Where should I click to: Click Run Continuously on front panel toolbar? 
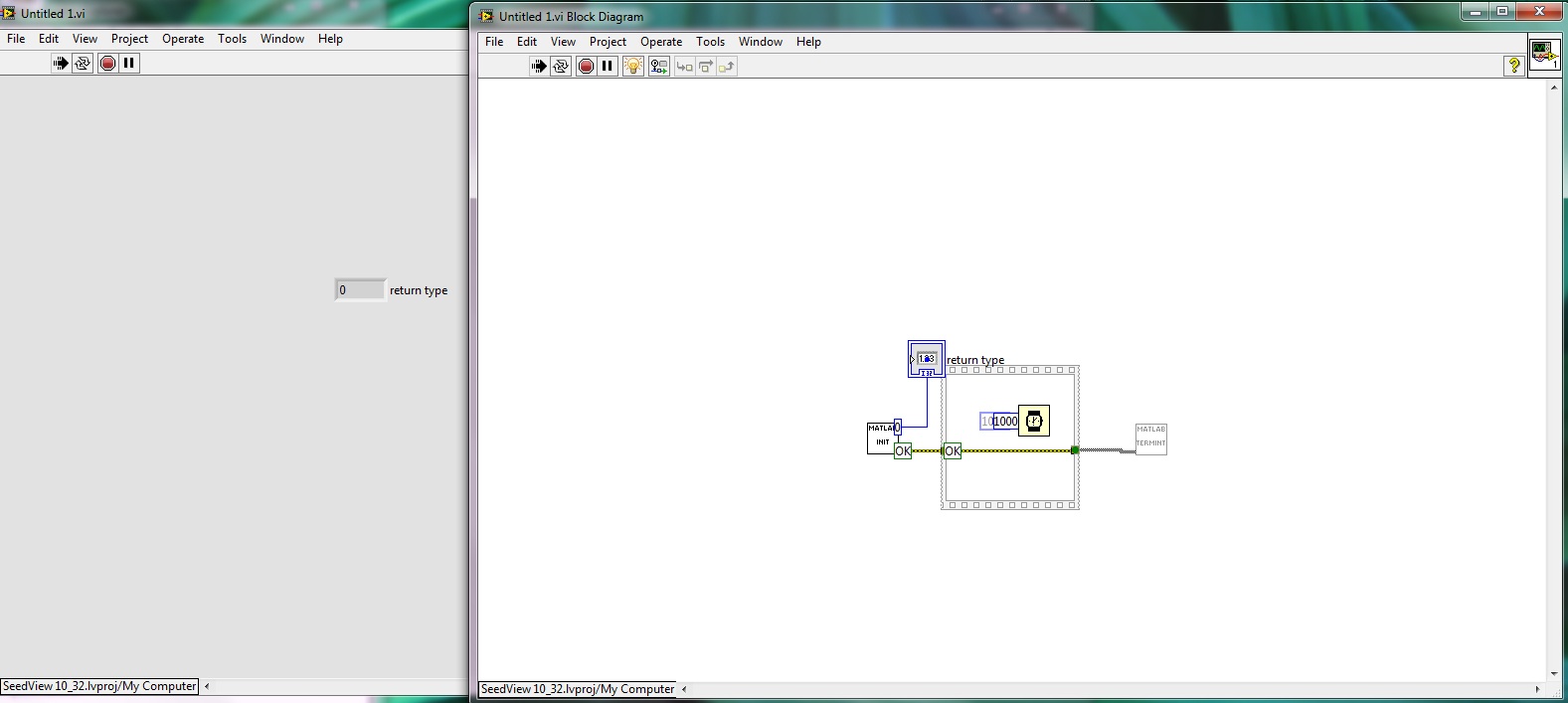[83, 64]
